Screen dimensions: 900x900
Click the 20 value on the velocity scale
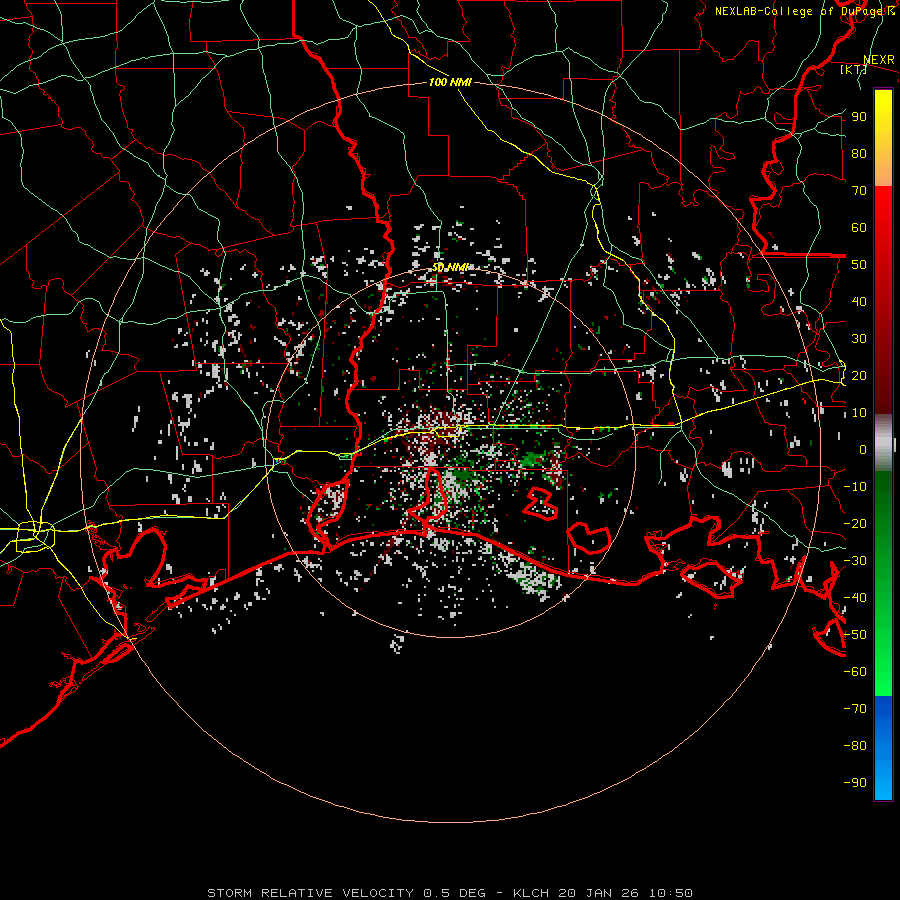coord(859,375)
